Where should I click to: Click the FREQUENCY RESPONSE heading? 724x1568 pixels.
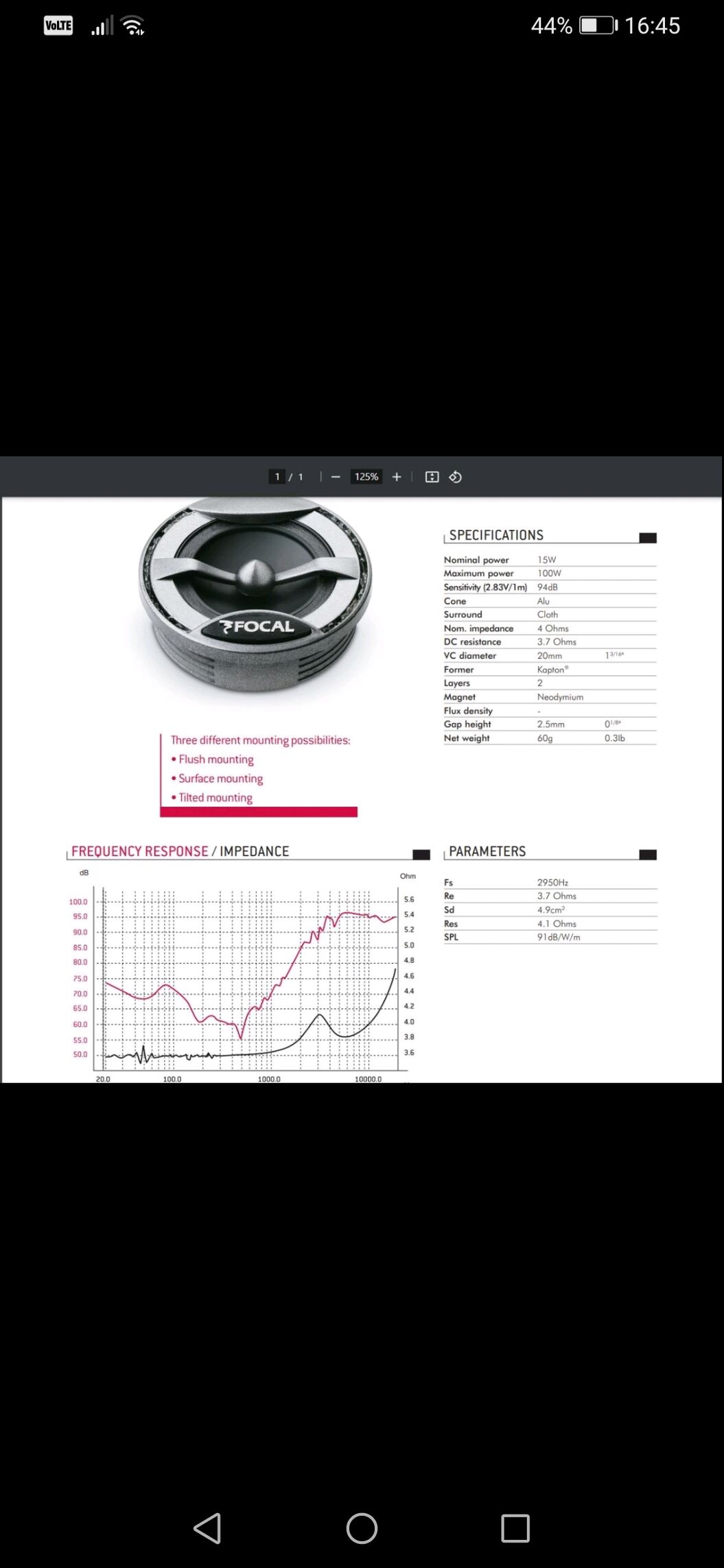(x=139, y=851)
